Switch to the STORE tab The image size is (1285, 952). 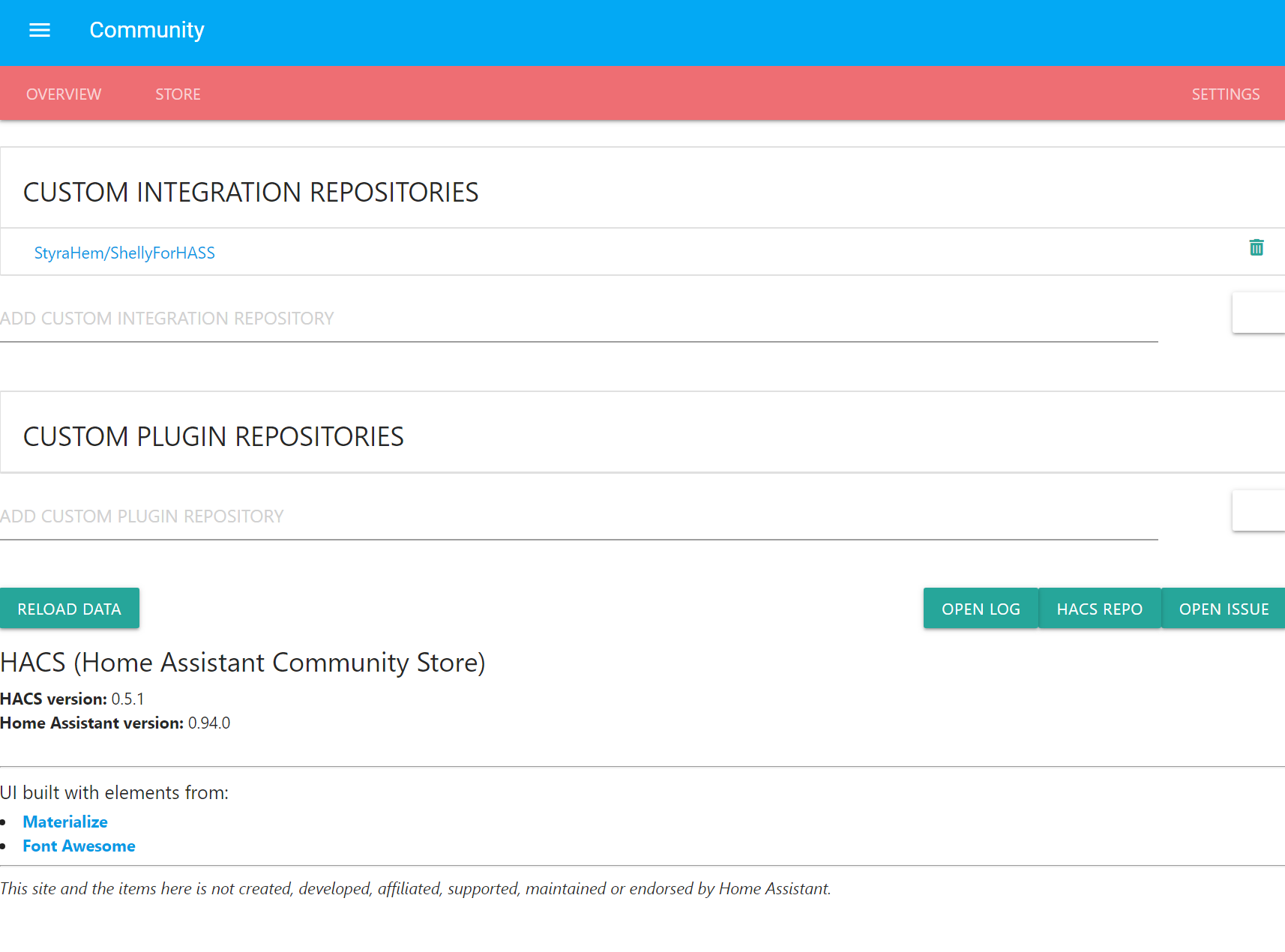[x=178, y=94]
